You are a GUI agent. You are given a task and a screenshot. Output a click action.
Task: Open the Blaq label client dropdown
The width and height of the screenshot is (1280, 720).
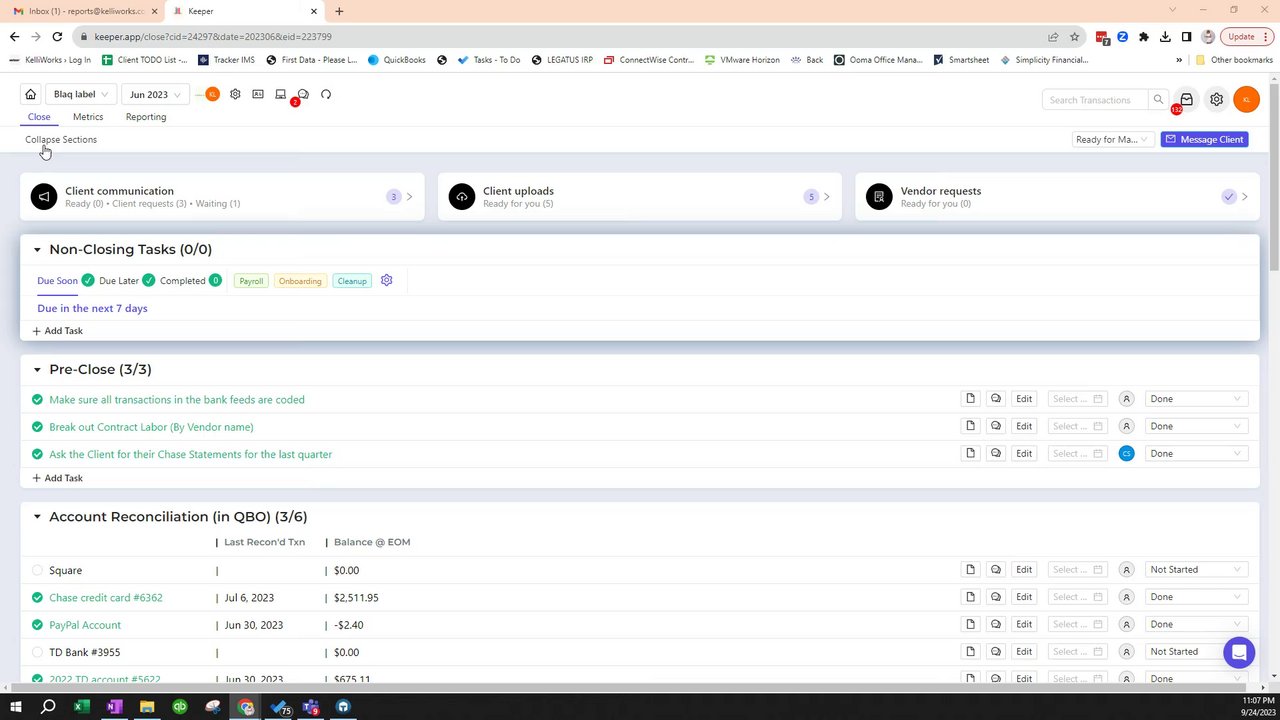pos(81,94)
